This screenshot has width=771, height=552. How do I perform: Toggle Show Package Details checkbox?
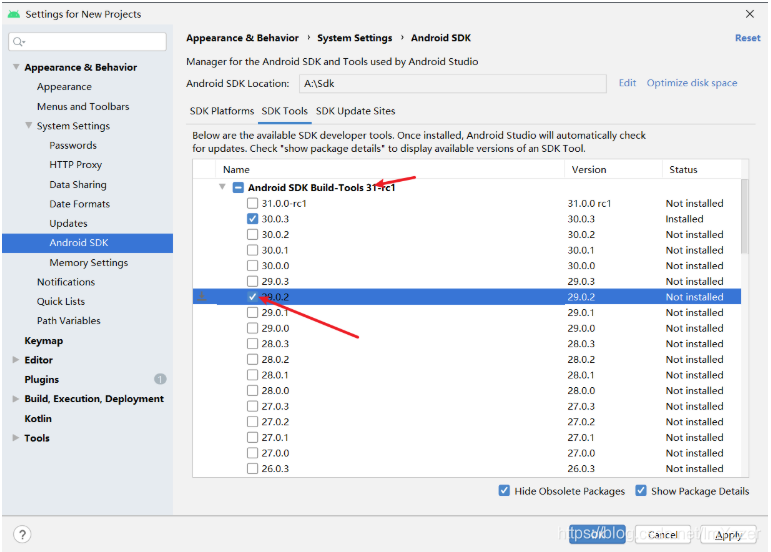[x=641, y=491]
